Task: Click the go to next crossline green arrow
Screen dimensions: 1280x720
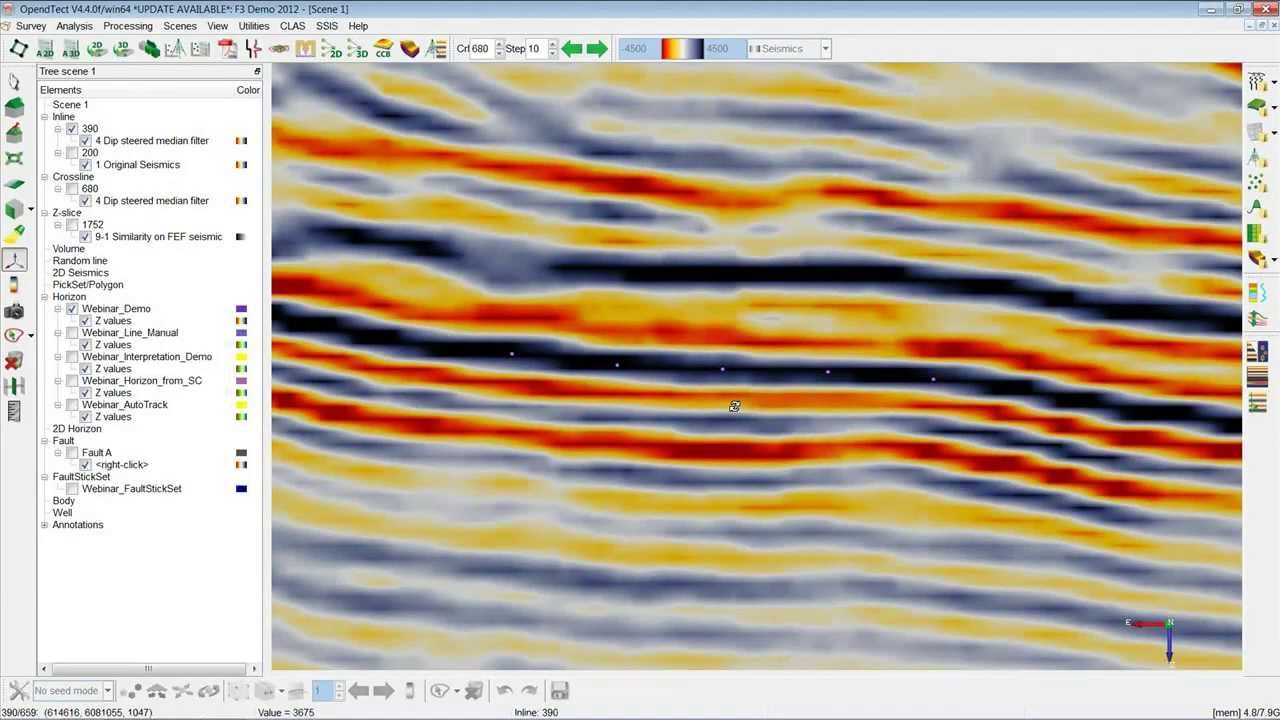Action: (597, 48)
